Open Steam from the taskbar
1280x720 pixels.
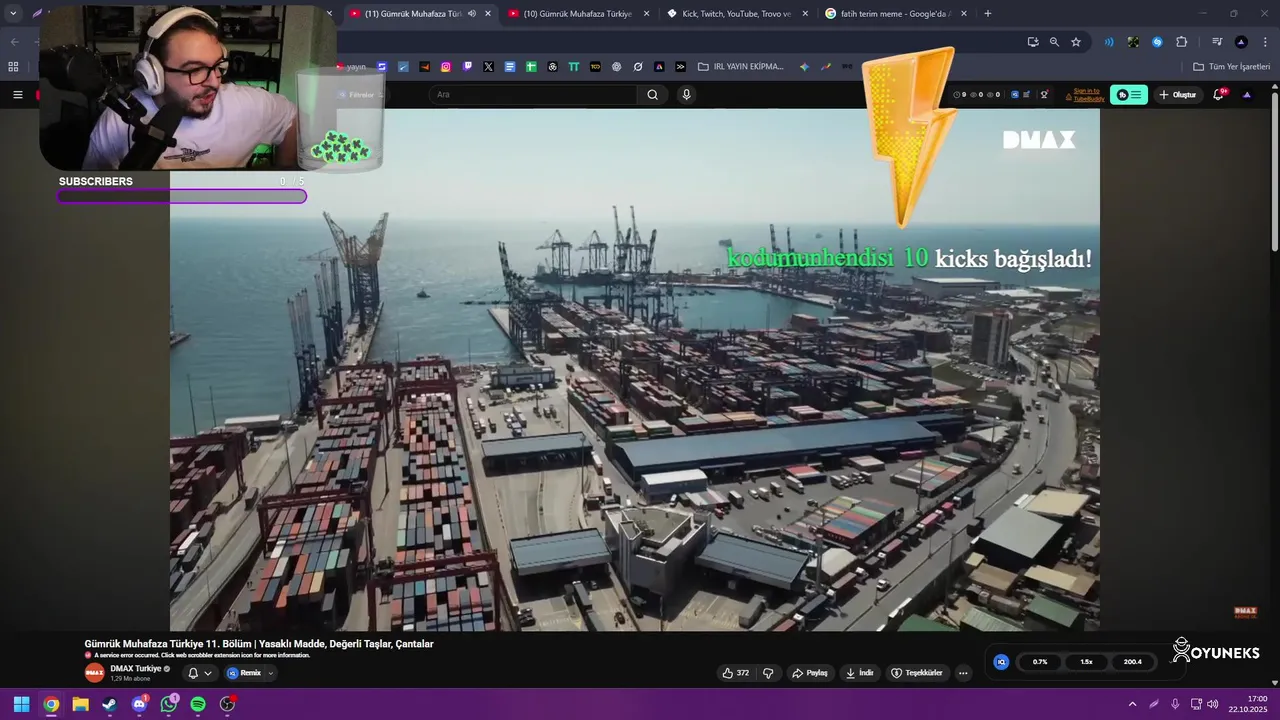[109, 704]
